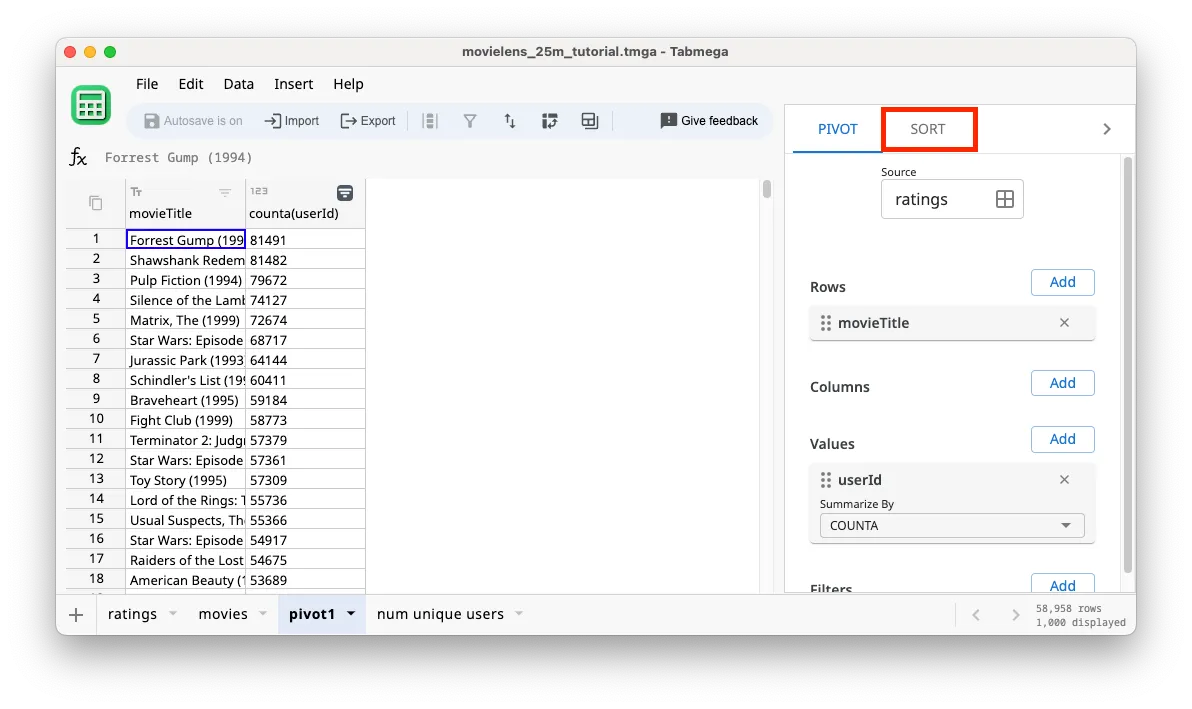Click the fx formula icon
1192x709 pixels.
point(78,156)
